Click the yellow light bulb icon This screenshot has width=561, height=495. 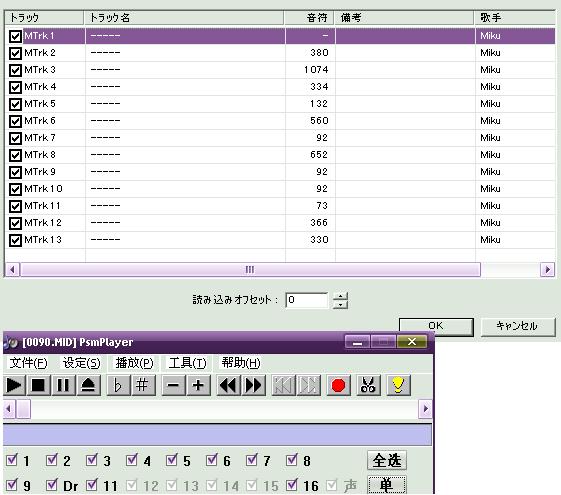click(399, 385)
